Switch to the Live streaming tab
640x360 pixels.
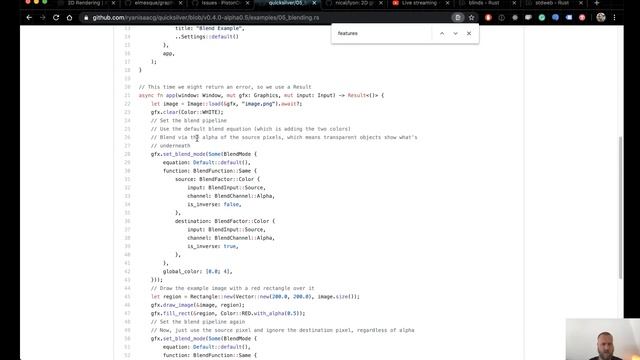click(418, 3)
